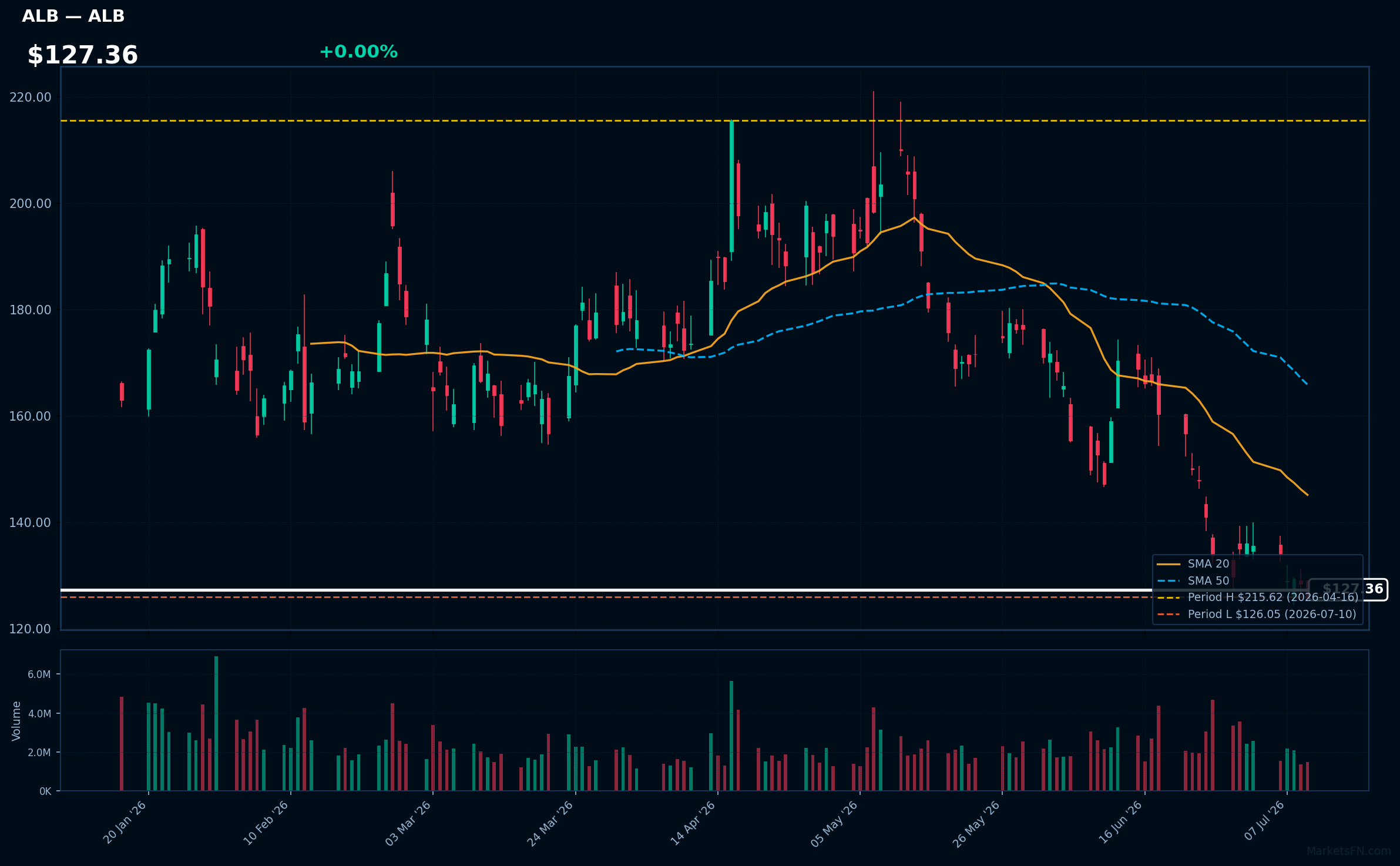The width and height of the screenshot is (1400, 866).
Task: Click the 120.00 price axis label
Action: coord(31,629)
